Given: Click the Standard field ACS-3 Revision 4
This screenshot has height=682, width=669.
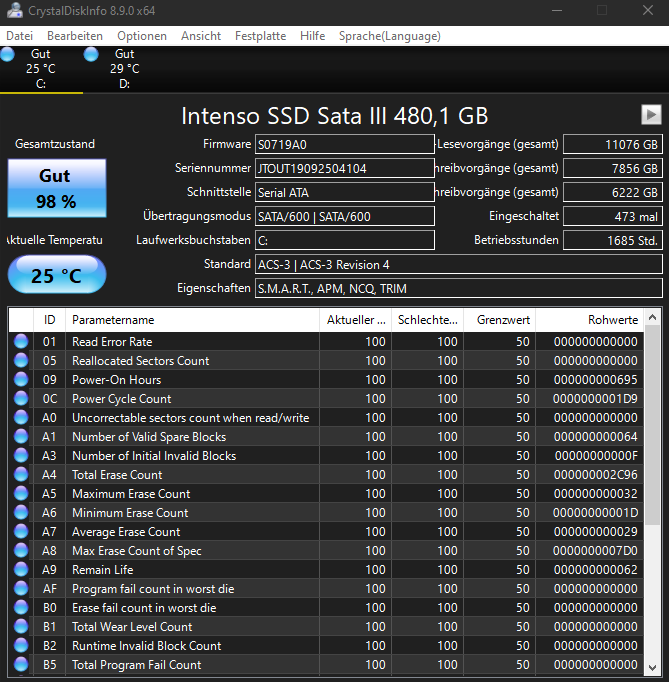Looking at the screenshot, I should tap(458, 264).
